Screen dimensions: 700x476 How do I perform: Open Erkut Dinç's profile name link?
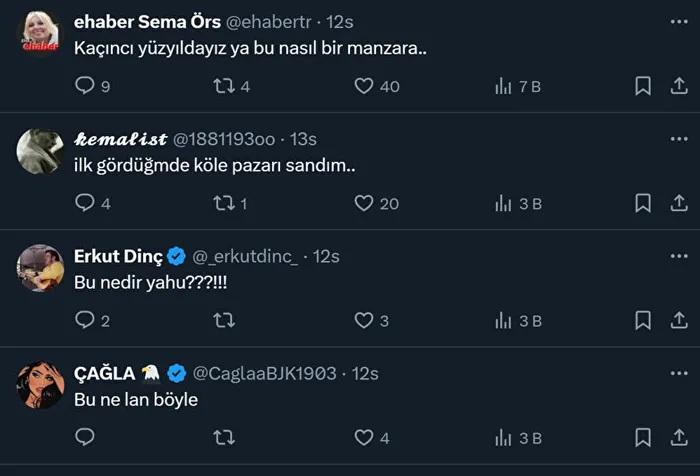[111, 256]
